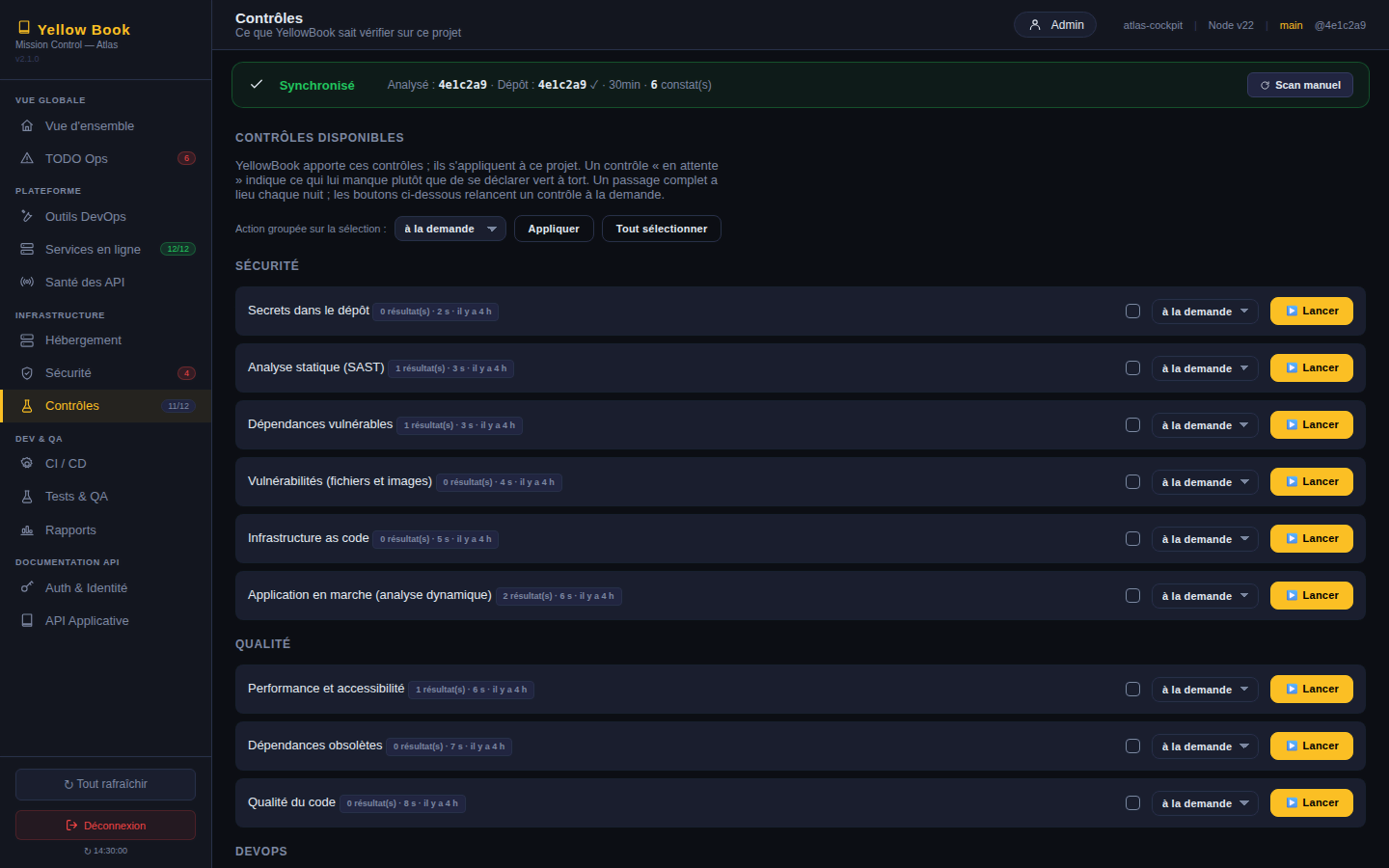Click the Contrôles flask icon
Screen dimensions: 1389x868
coord(27,406)
